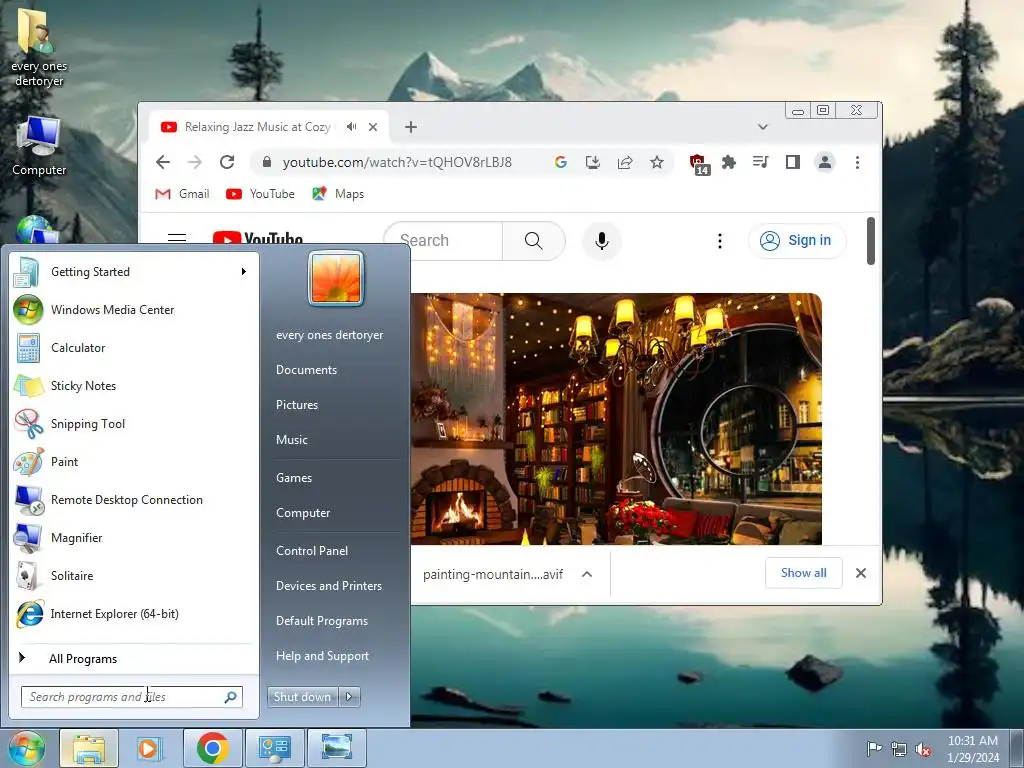Open Music in Start menu
Viewport: 1024px width, 768px height.
(x=291, y=440)
